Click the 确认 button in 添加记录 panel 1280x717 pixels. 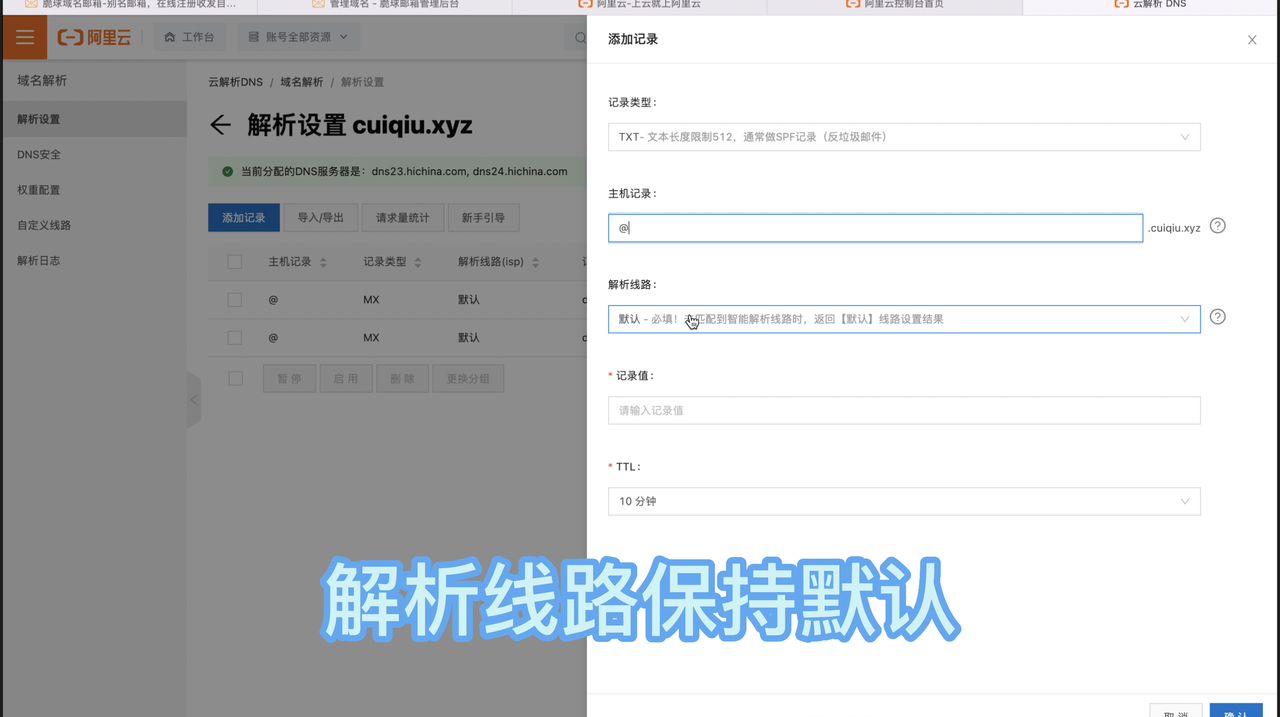point(1236,711)
